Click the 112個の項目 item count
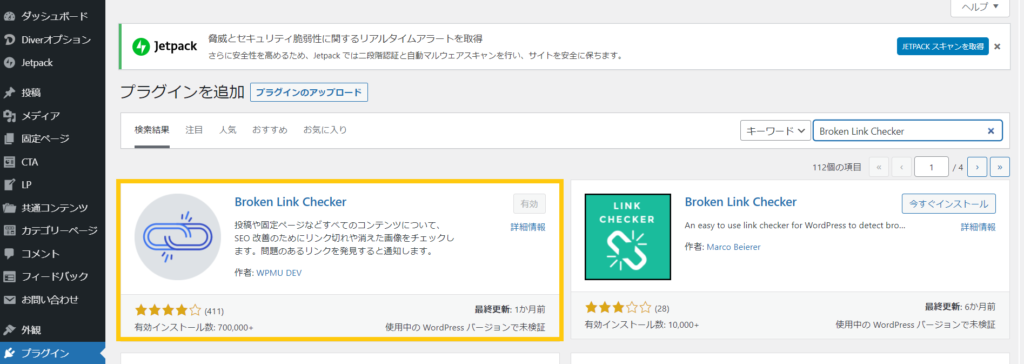The image size is (1024, 364). pos(837,167)
